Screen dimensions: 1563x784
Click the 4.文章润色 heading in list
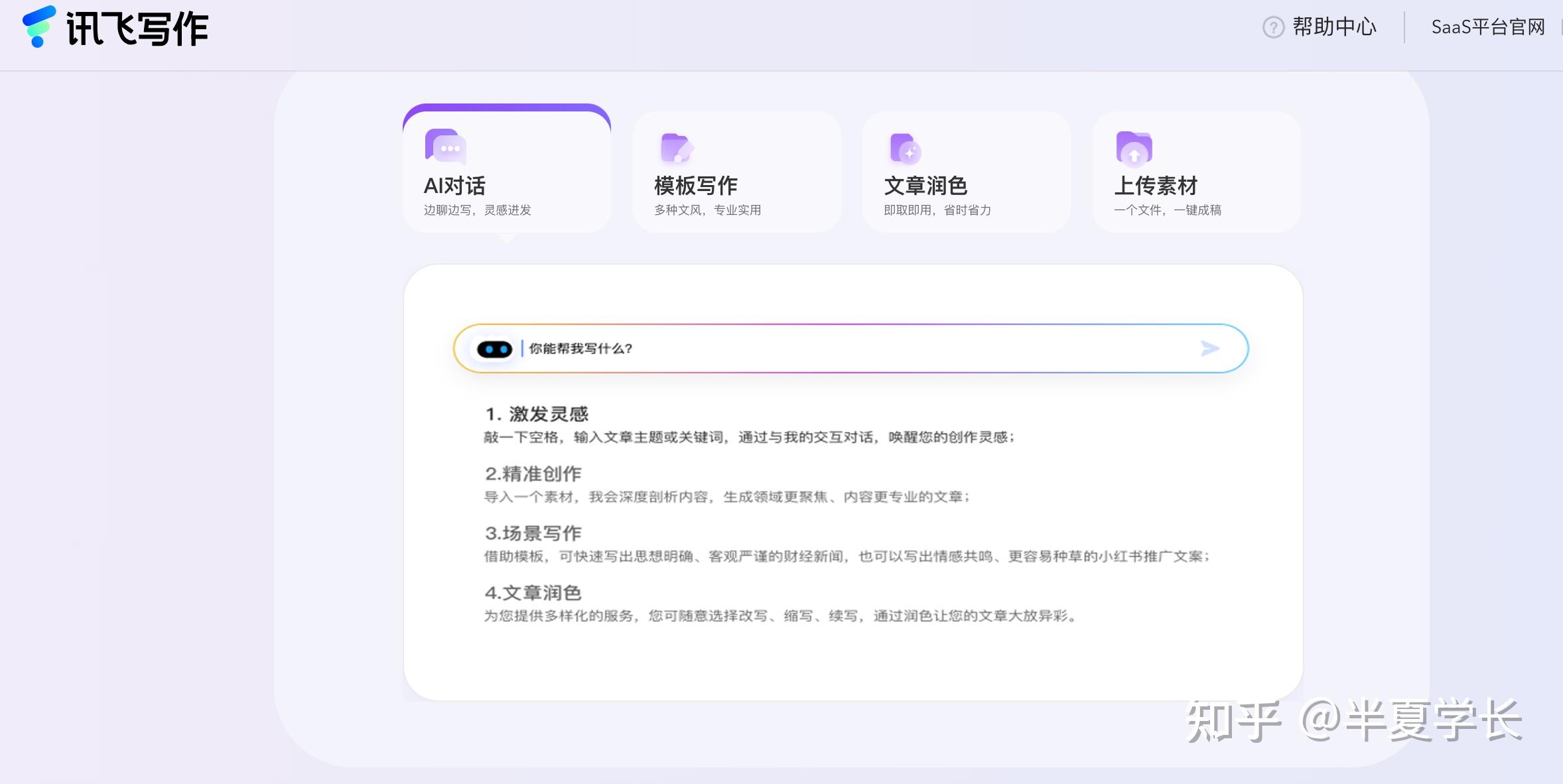(x=533, y=592)
